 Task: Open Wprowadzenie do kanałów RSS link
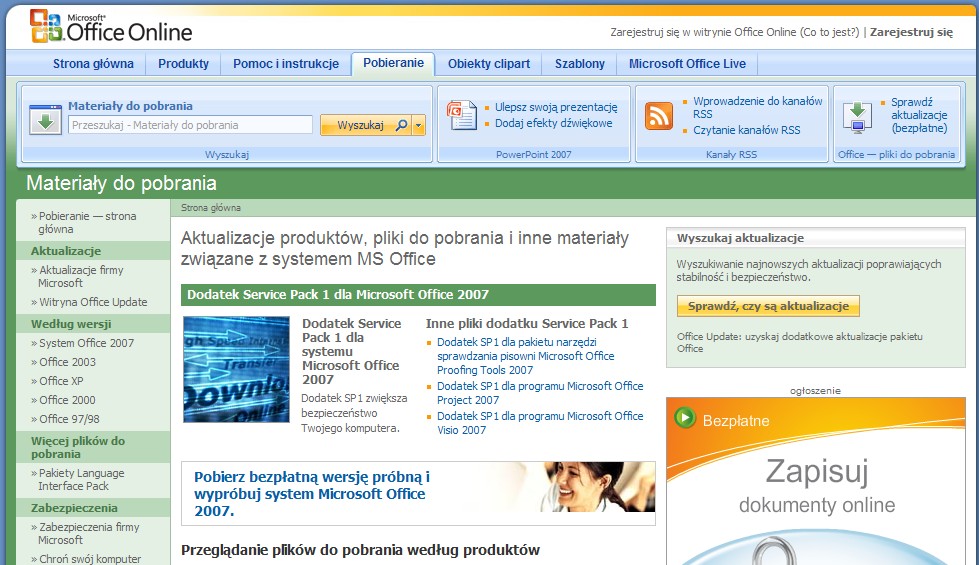(x=758, y=107)
